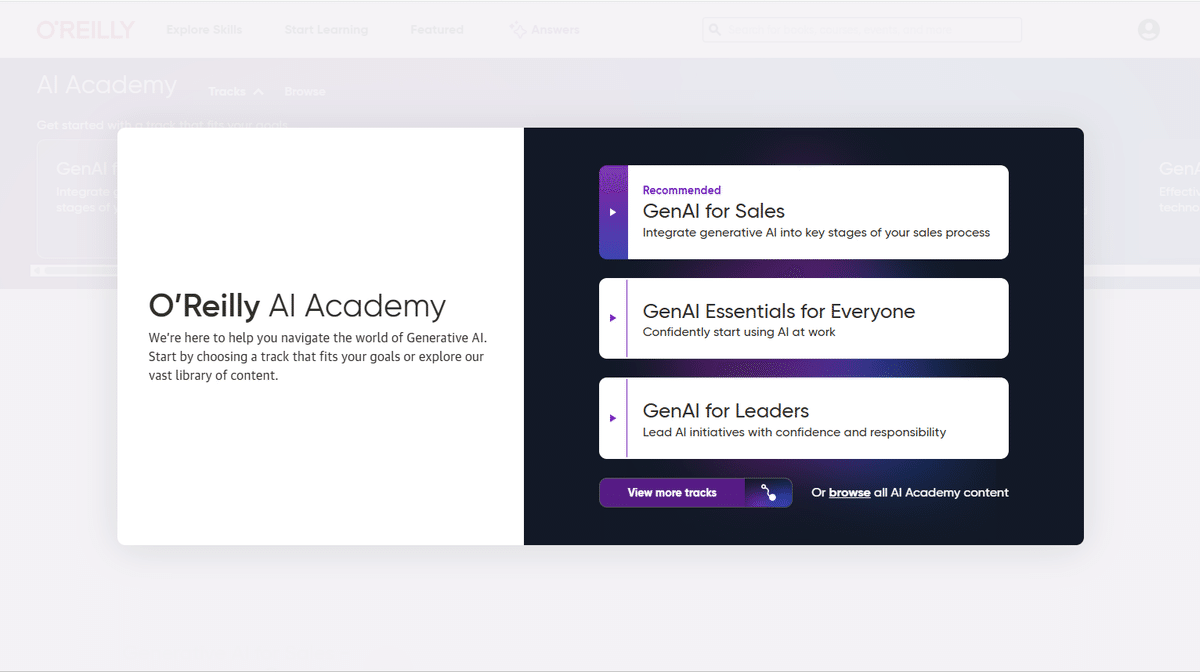Open the account profile icon
Image resolution: width=1200 pixels, height=672 pixels.
point(1148,29)
